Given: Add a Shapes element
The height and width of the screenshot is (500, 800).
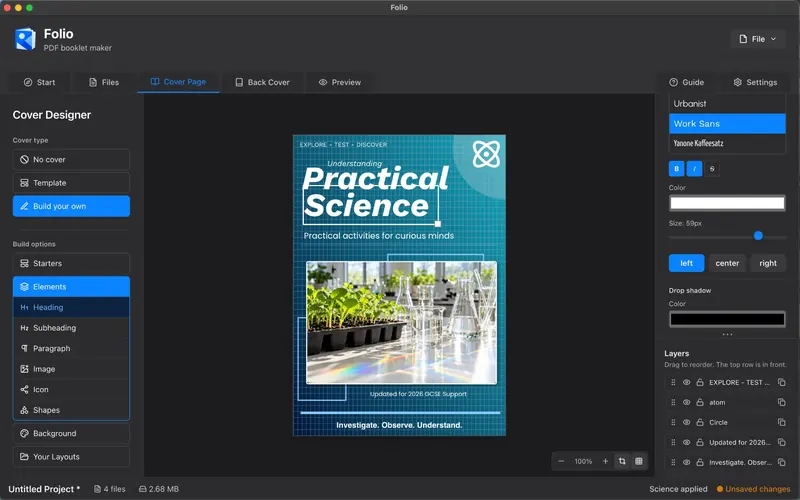Looking at the screenshot, I should click(x=71, y=410).
